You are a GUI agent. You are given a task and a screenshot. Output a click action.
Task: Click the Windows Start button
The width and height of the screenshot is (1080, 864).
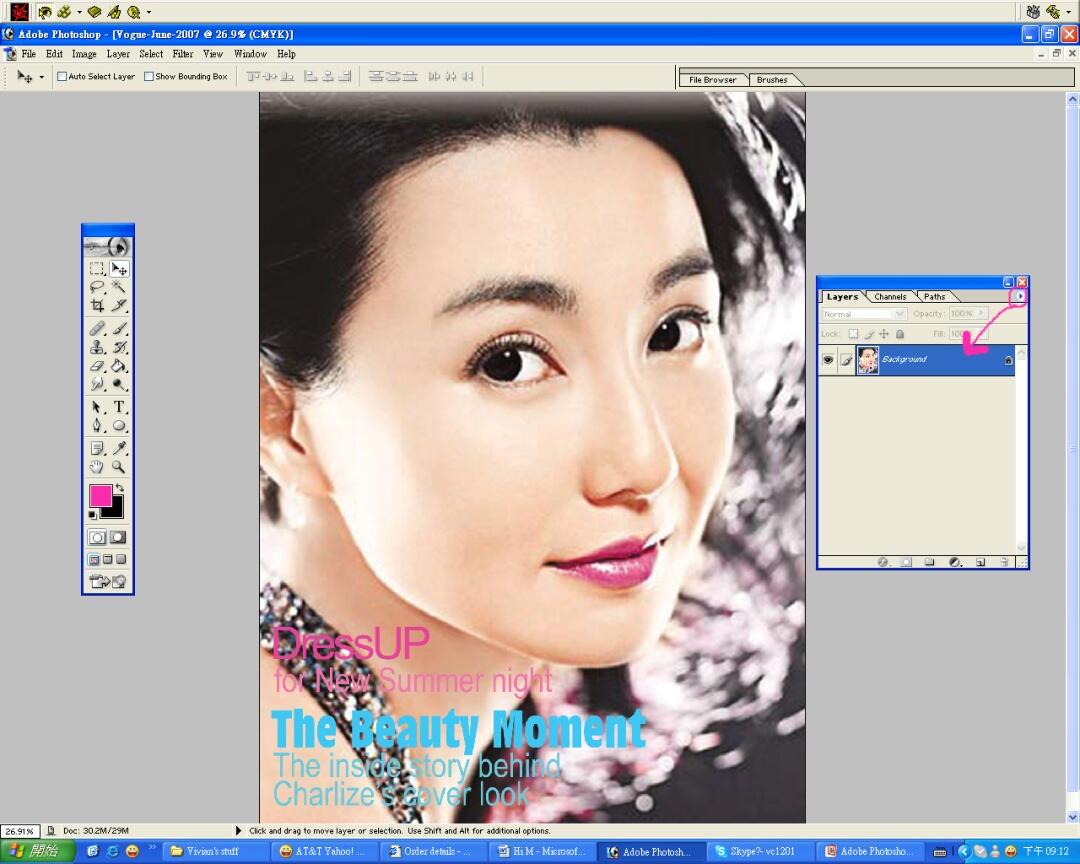coord(38,852)
